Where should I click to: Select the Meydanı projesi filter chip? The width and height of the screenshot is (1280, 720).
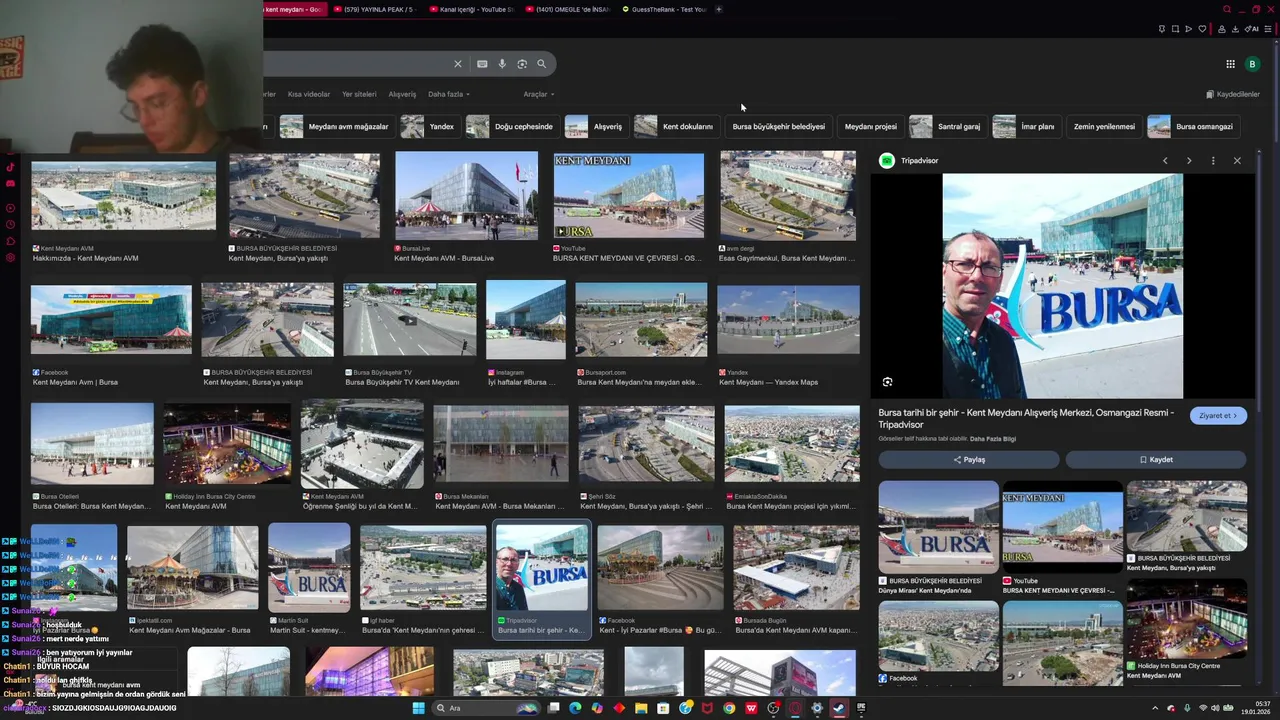tap(870, 127)
